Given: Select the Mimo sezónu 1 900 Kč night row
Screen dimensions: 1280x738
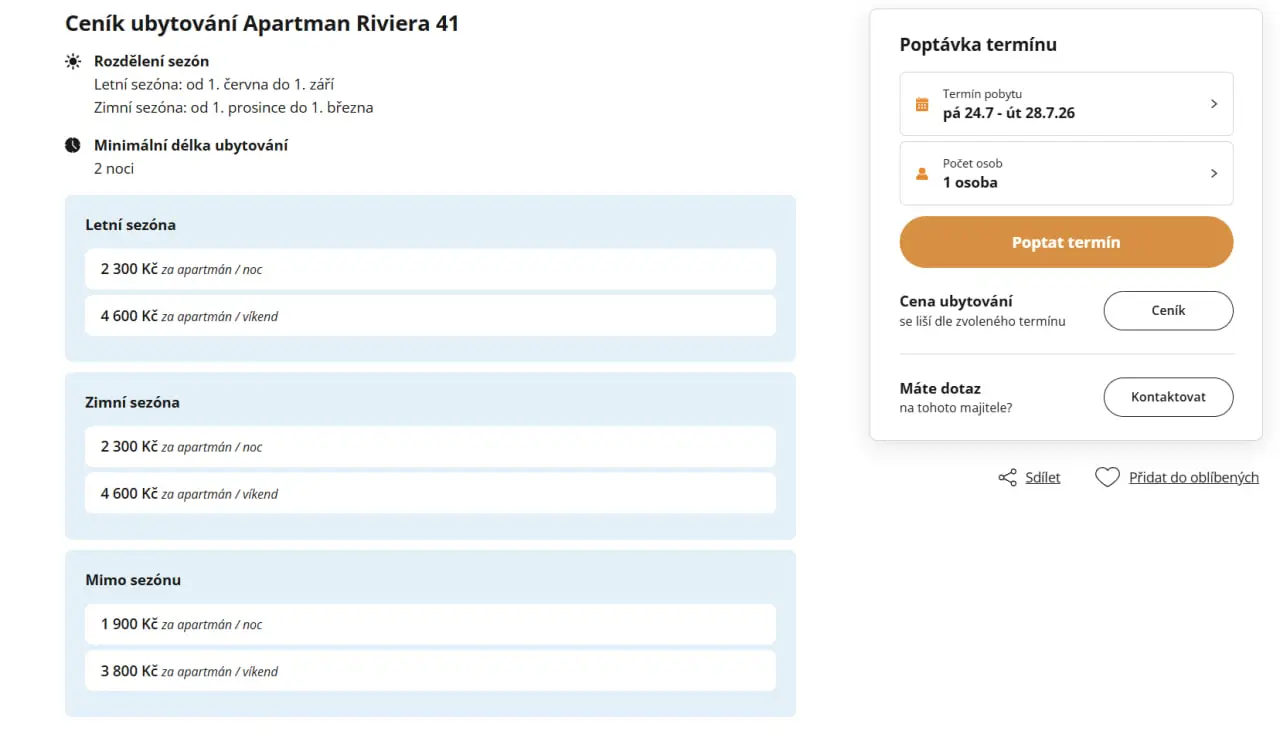Looking at the screenshot, I should [x=430, y=624].
